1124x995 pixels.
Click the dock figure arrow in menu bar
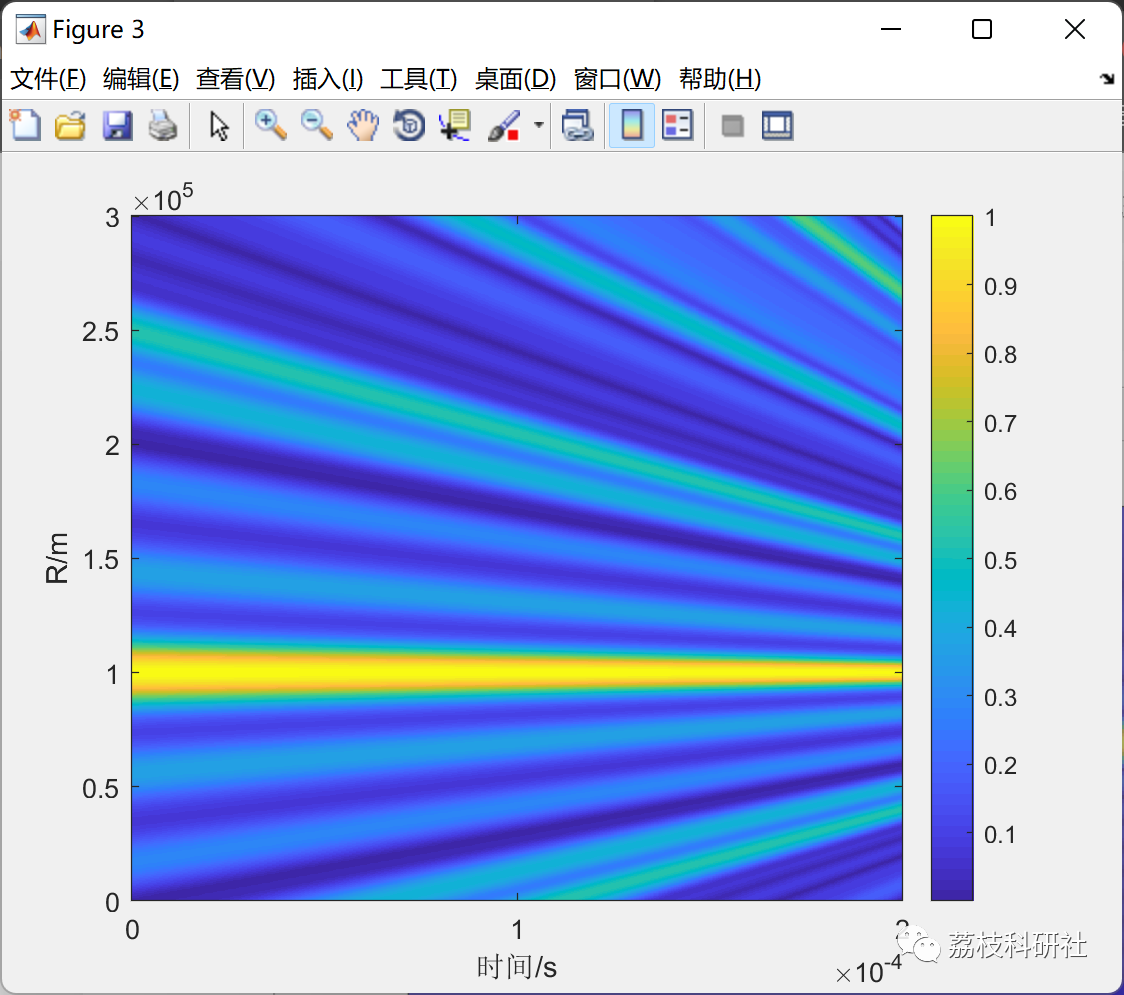pos(1107,78)
